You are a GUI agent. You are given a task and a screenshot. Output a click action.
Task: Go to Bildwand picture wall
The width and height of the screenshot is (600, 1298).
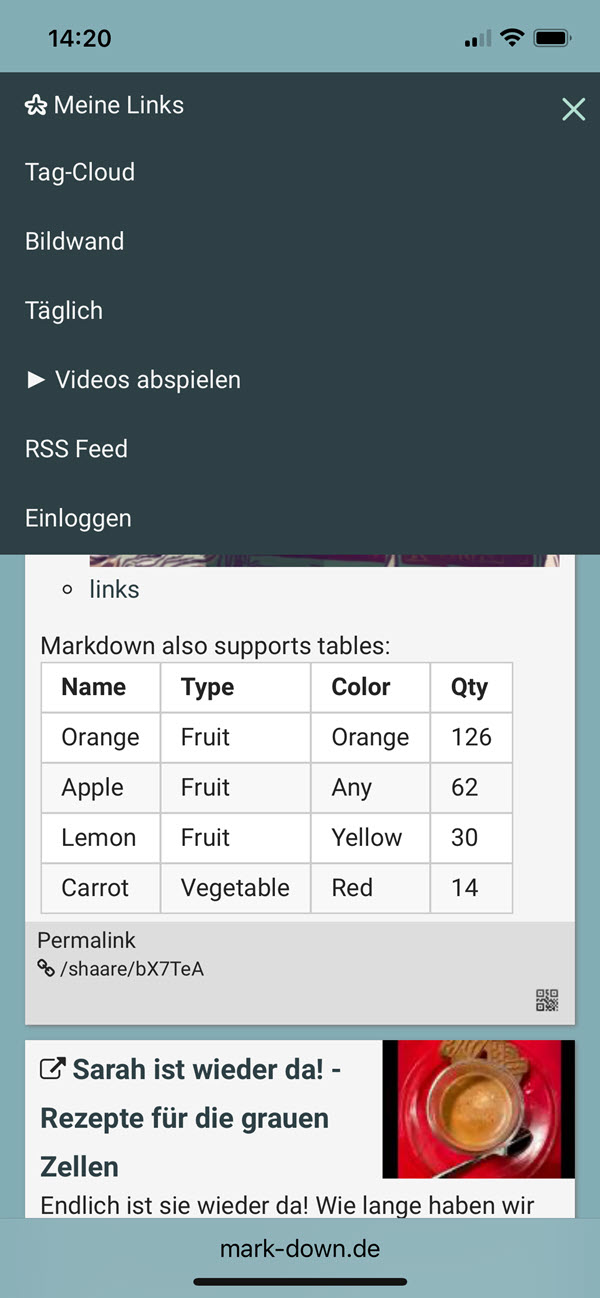tap(75, 241)
